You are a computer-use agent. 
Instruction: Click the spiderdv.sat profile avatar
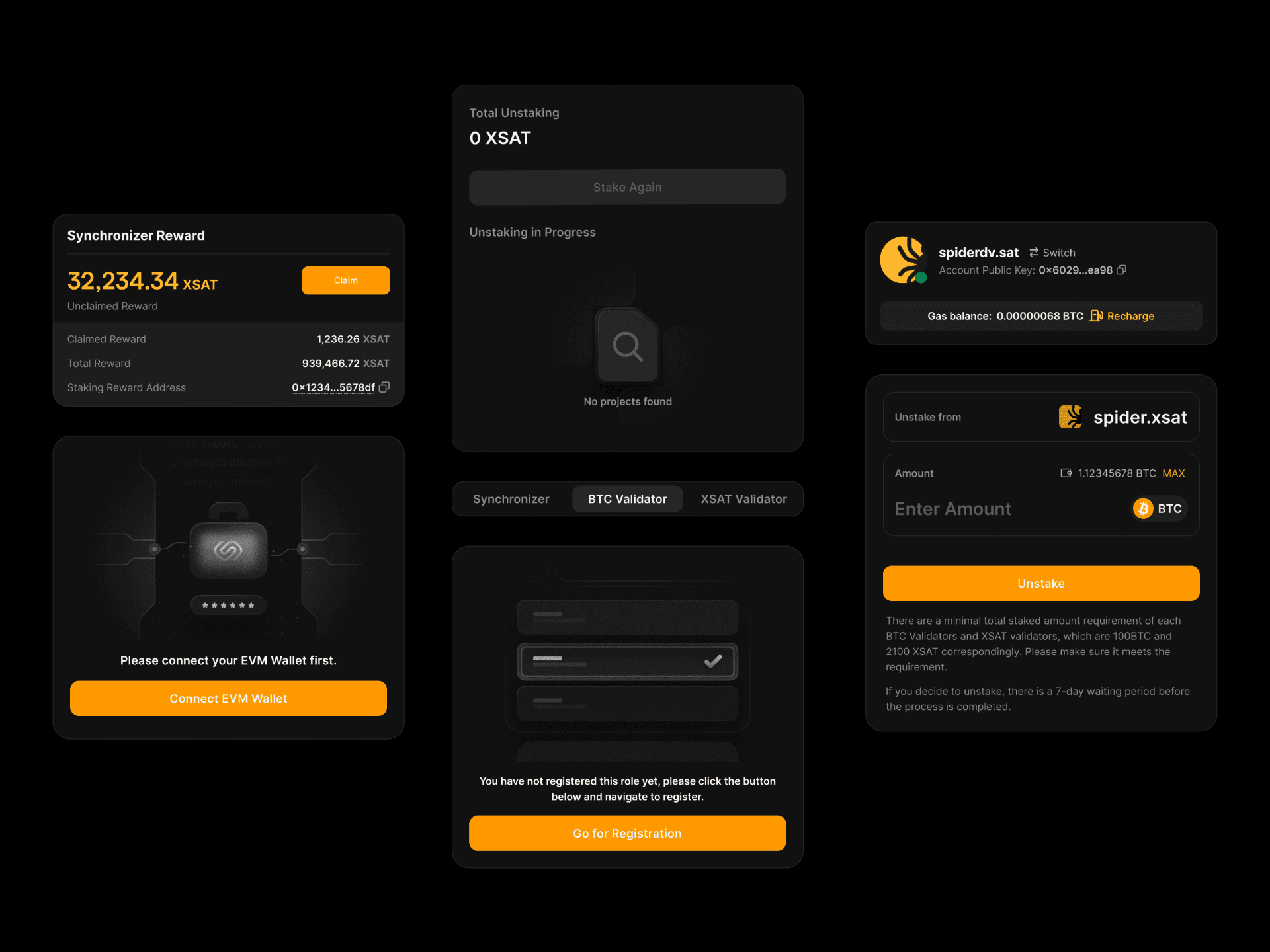[903, 260]
